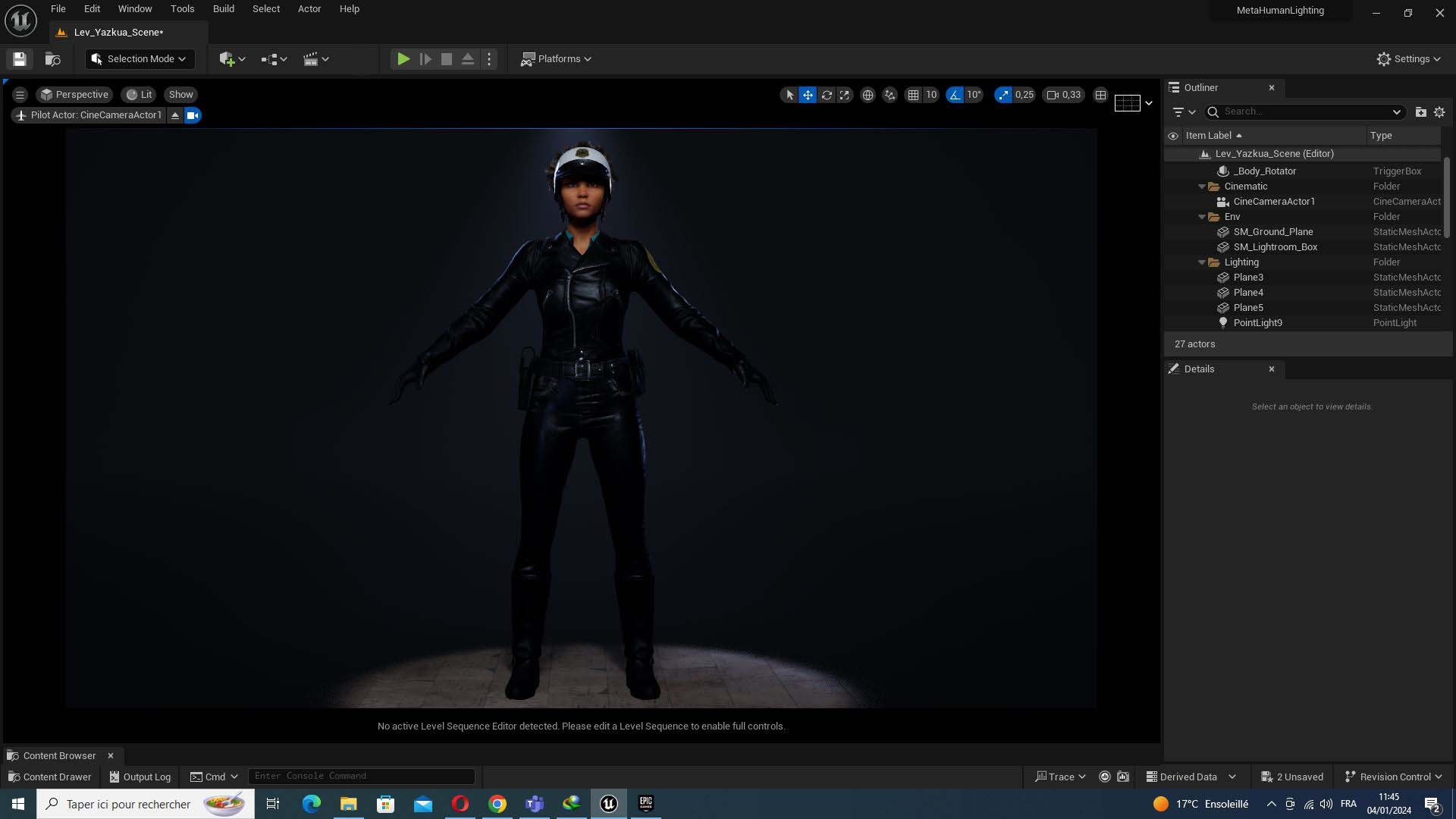Choose the Select objects cursor tool

pyautogui.click(x=789, y=95)
